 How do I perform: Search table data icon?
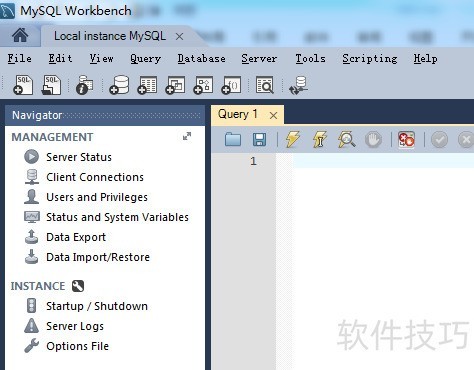click(x=265, y=85)
